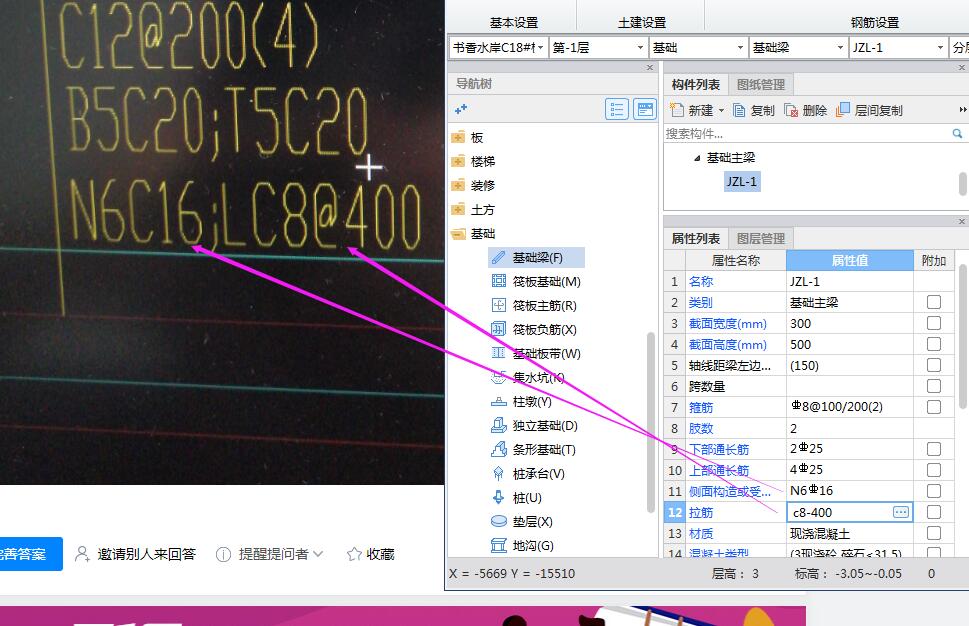This screenshot has height=626, width=969.
Task: Open the 属性列表 tab
Action: (695, 239)
